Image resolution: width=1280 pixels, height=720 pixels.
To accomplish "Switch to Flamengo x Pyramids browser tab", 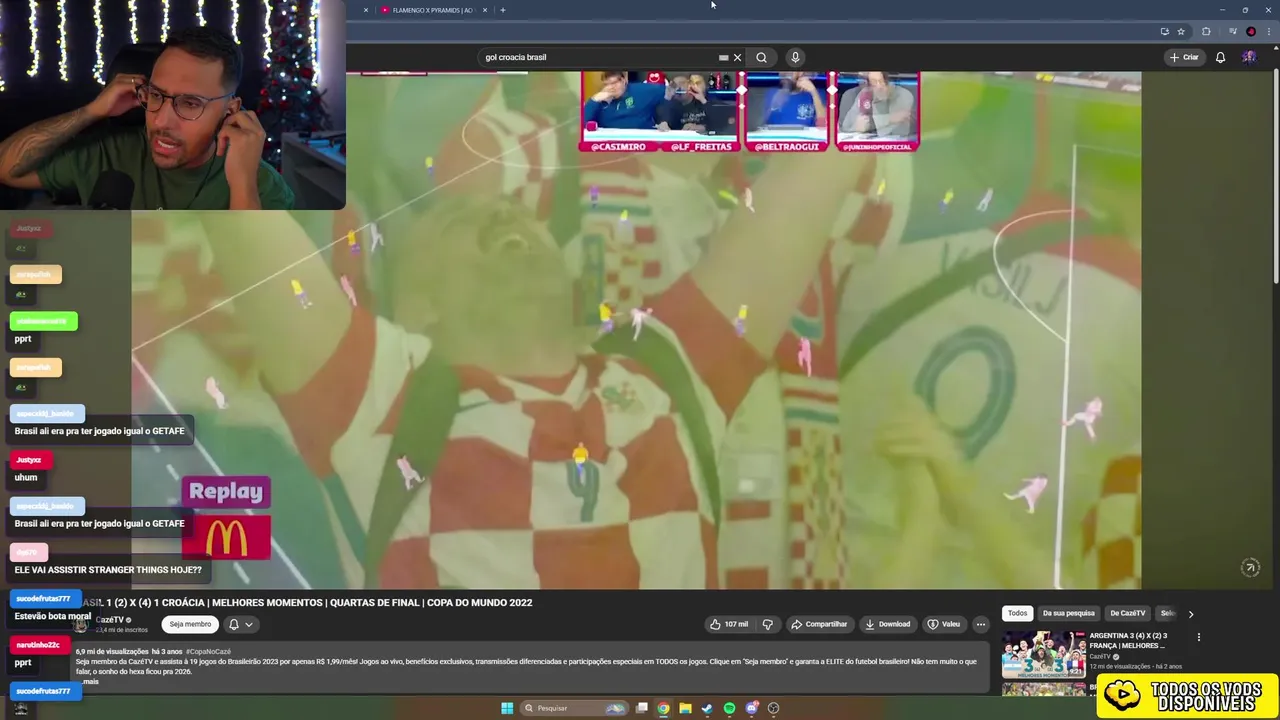I will coord(431,10).
